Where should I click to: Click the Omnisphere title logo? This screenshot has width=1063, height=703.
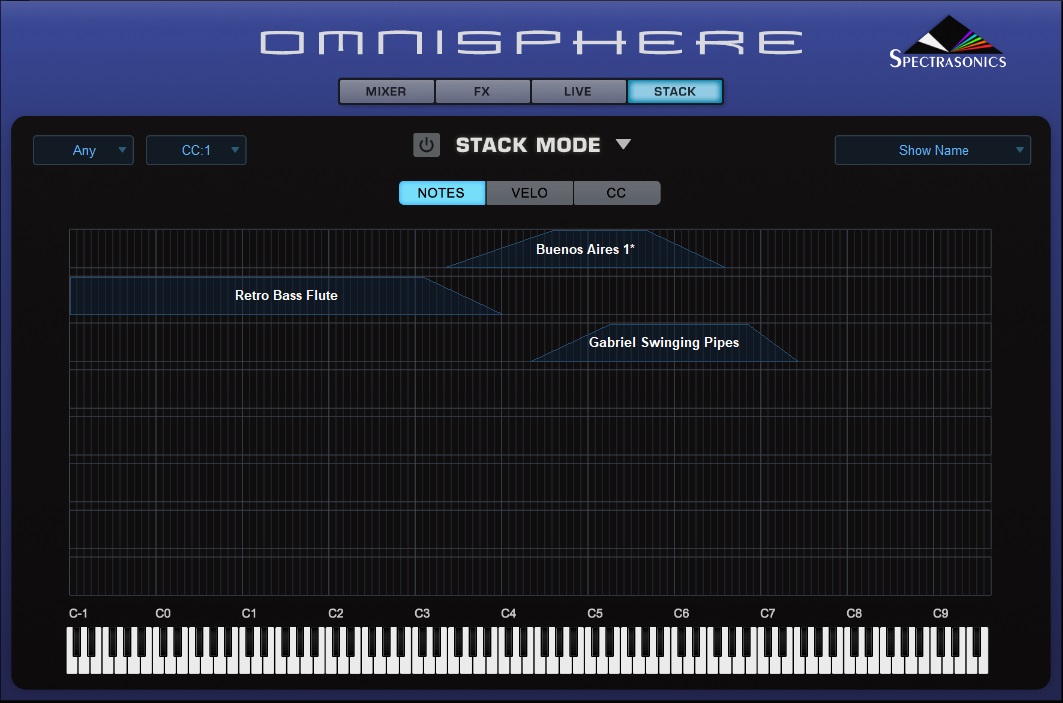[x=532, y=42]
